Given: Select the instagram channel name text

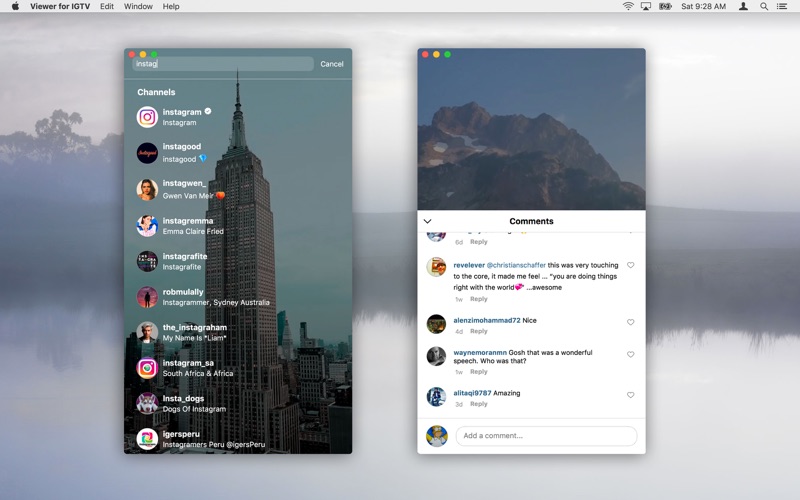Looking at the screenshot, I should (x=182, y=112).
